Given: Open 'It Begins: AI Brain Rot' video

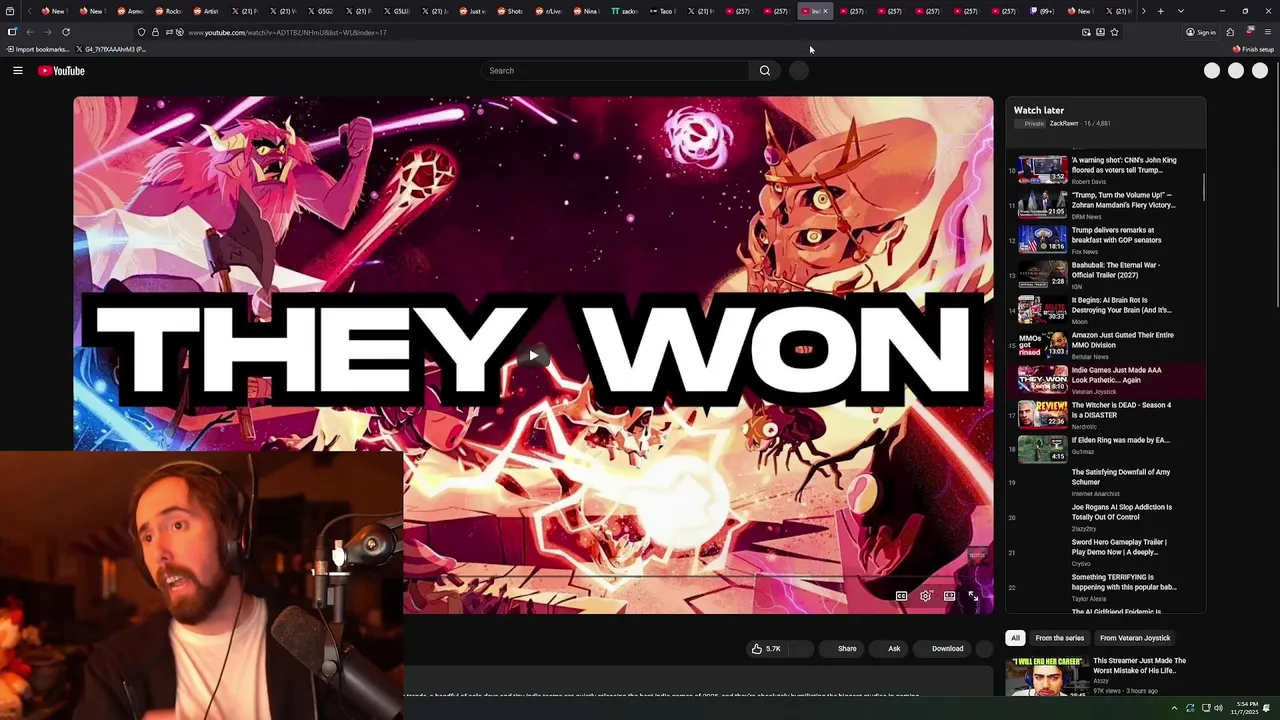Looking at the screenshot, I should (1105, 310).
